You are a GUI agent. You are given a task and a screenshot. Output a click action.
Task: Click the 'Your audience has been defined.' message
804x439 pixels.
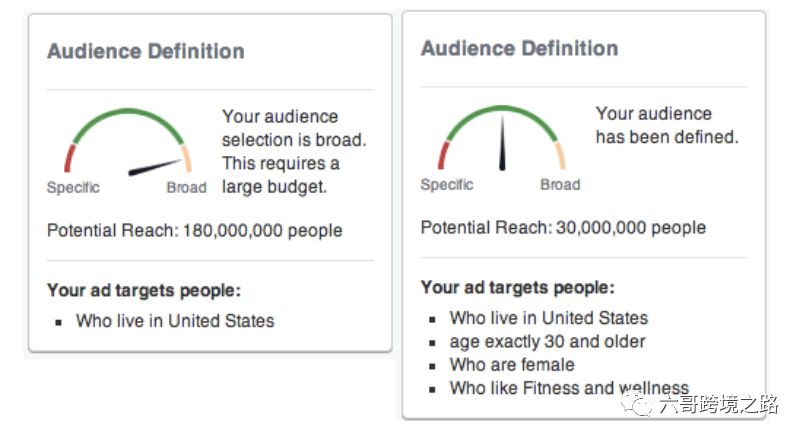[x=666, y=125]
